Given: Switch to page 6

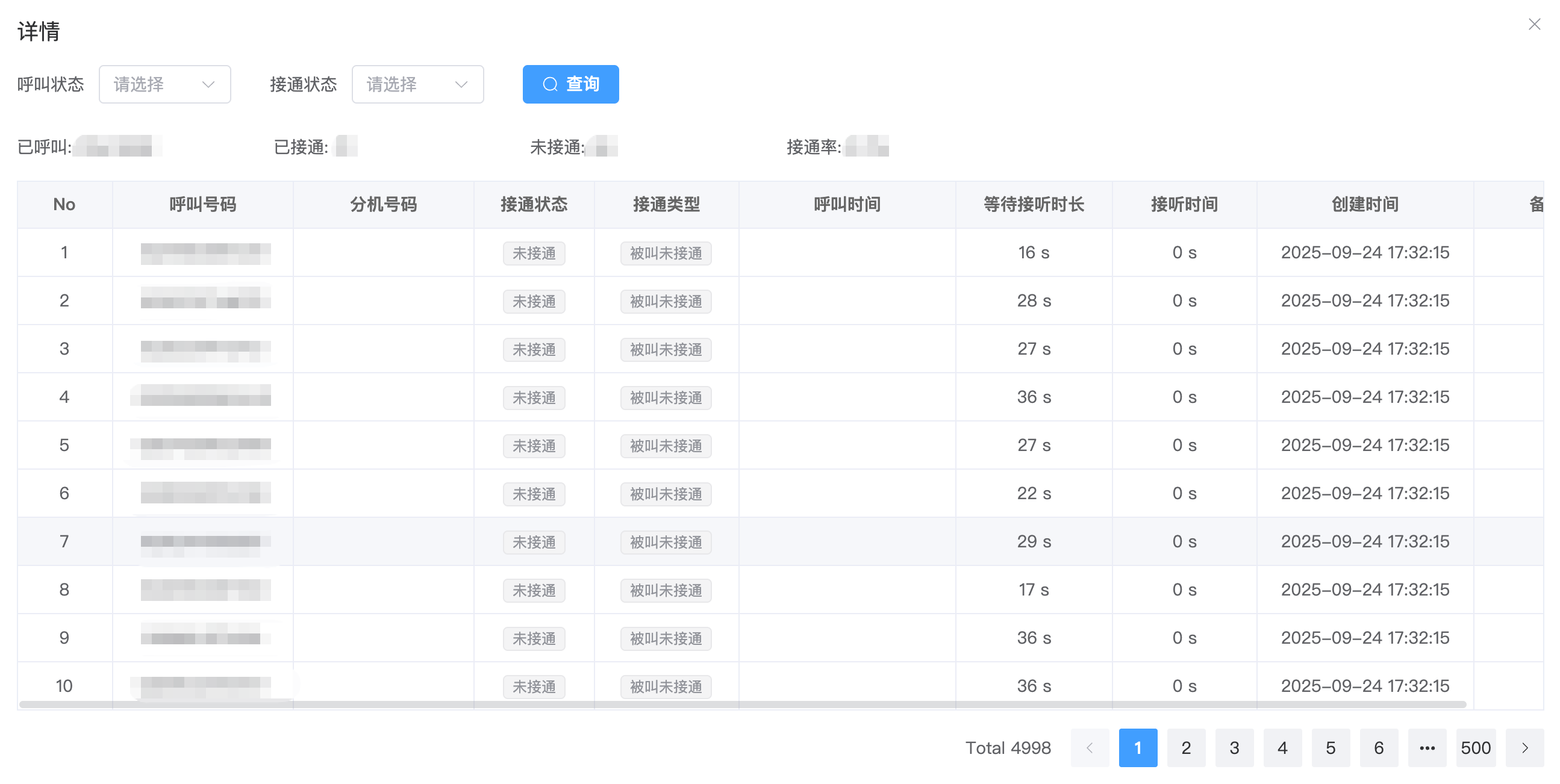Looking at the screenshot, I should (1379, 748).
